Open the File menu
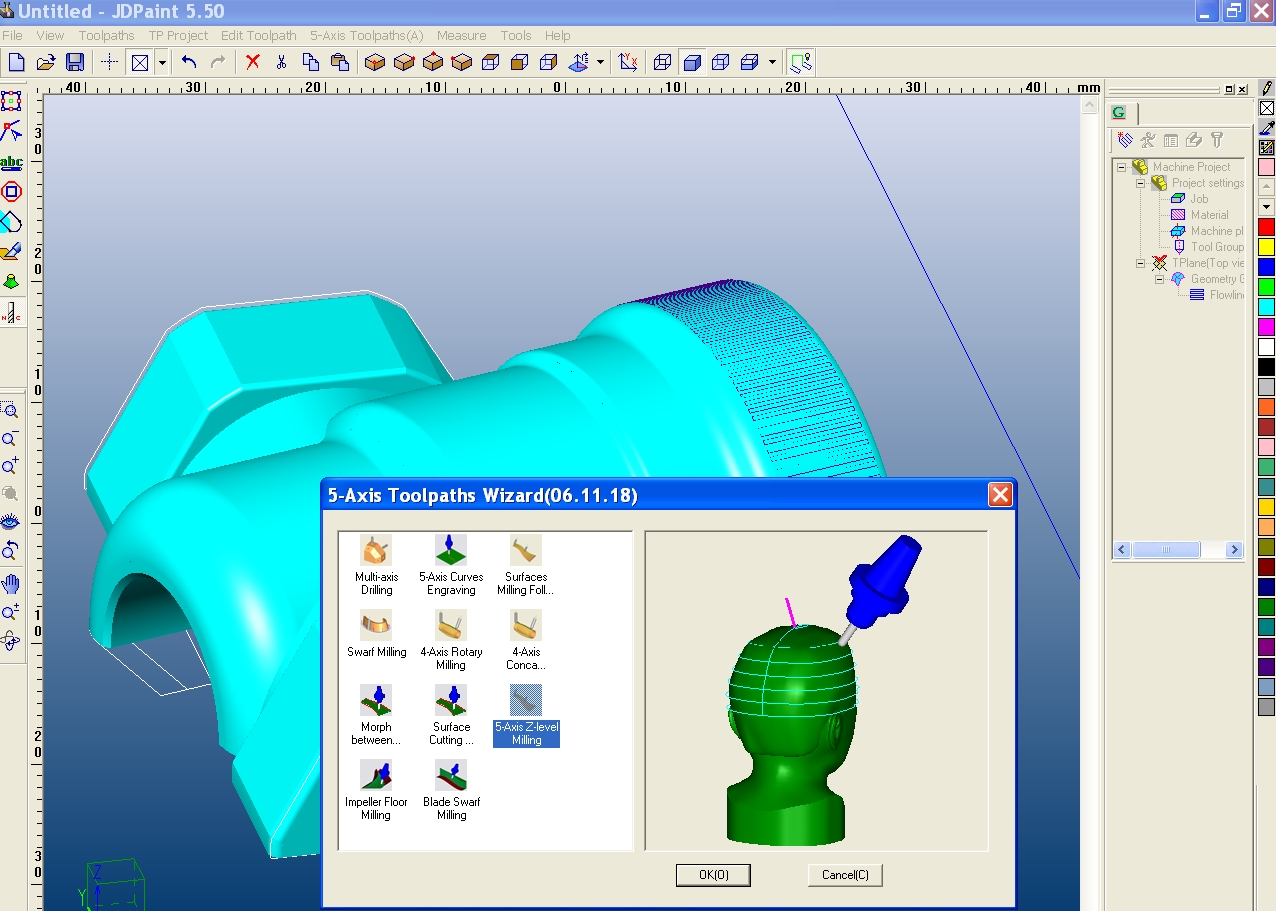The image size is (1276, 911). [x=12, y=35]
